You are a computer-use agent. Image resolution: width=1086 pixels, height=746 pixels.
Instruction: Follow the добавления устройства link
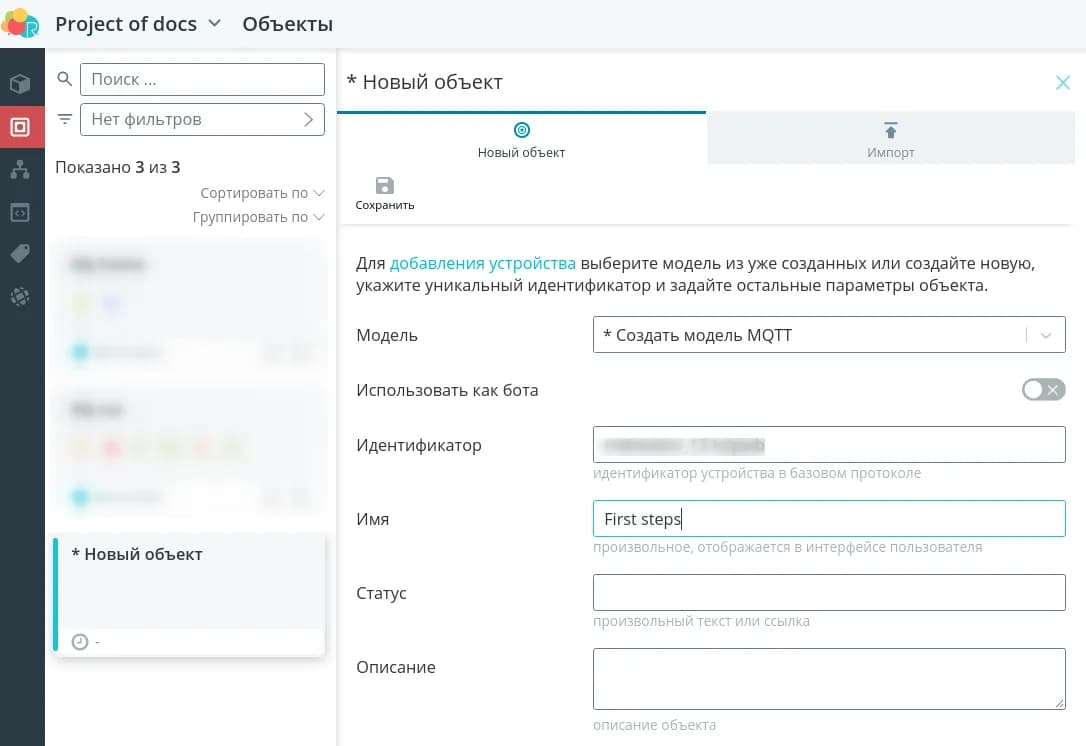click(482, 264)
